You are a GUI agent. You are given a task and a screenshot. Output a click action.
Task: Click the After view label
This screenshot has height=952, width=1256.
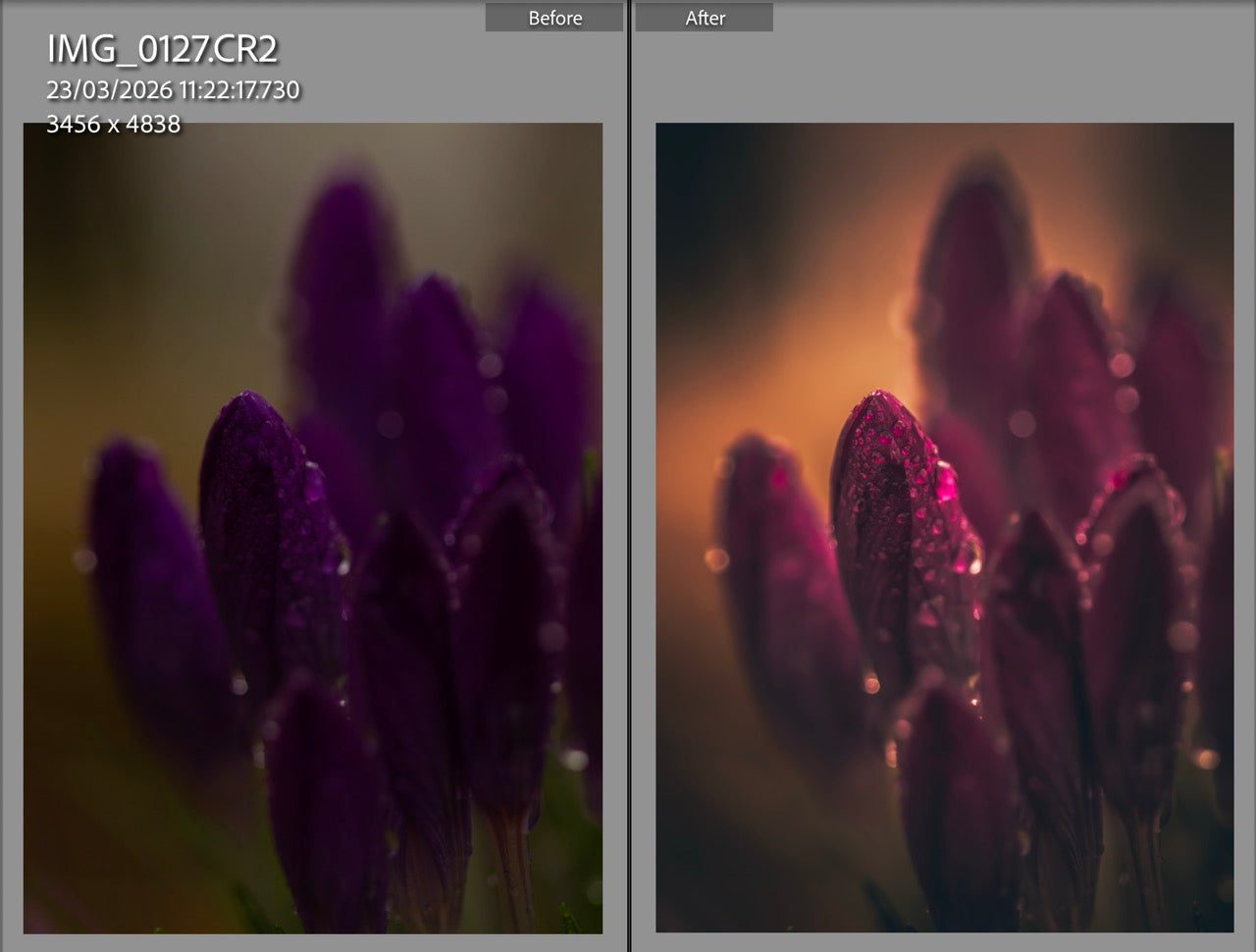705,18
